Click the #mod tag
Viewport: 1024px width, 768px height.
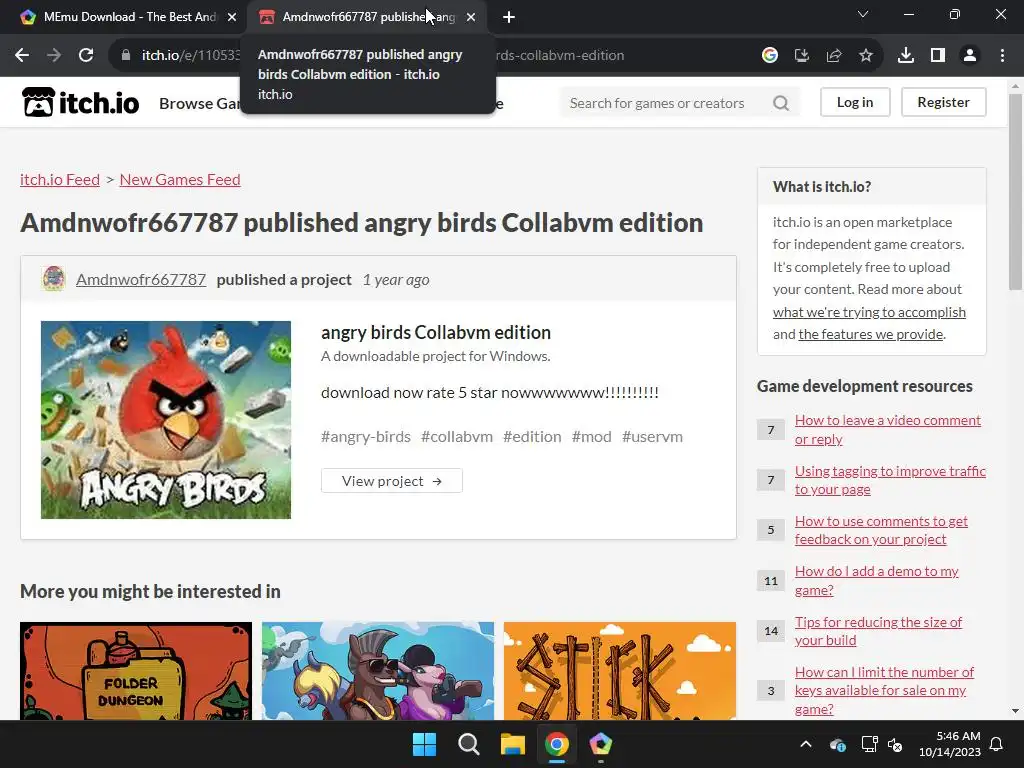(591, 436)
